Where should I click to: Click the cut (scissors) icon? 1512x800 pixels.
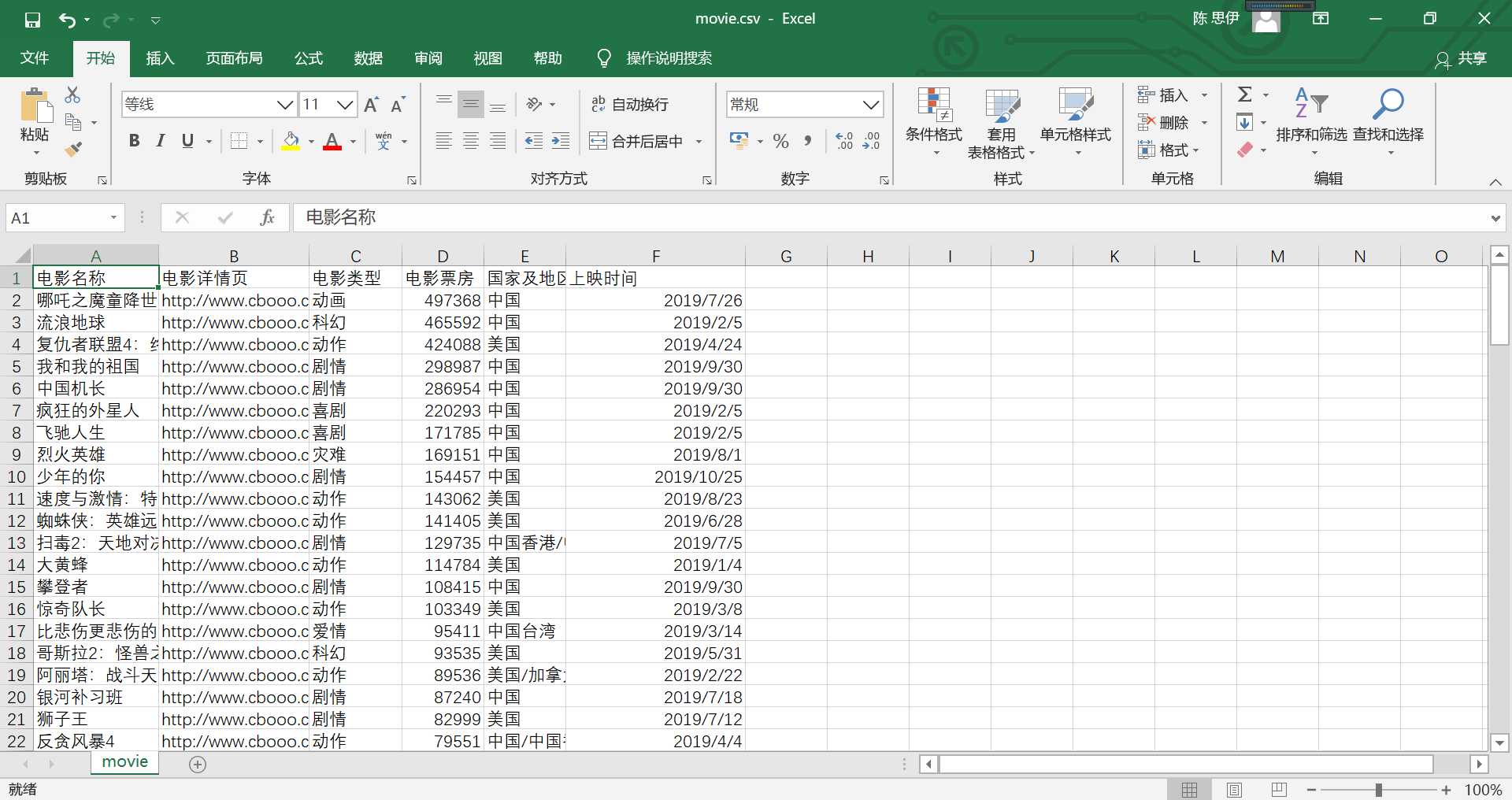pos(72,94)
